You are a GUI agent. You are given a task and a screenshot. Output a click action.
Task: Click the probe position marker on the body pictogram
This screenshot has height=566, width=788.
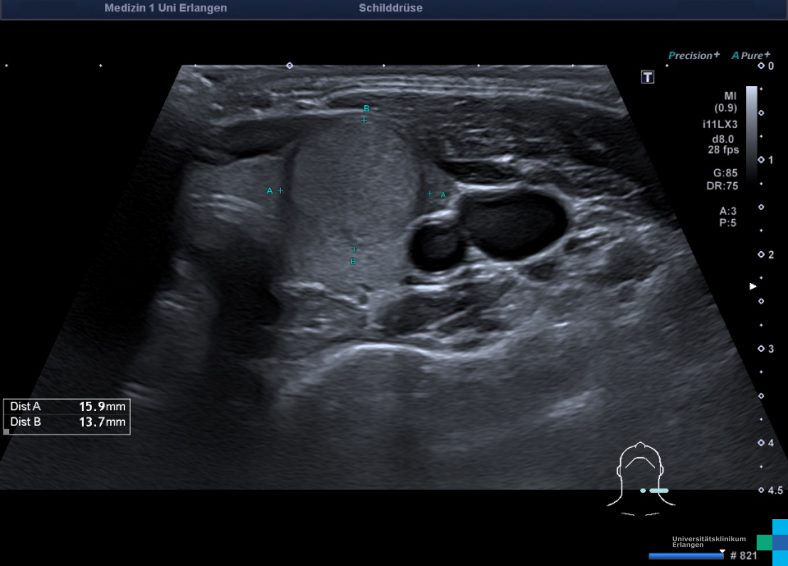tap(657, 490)
